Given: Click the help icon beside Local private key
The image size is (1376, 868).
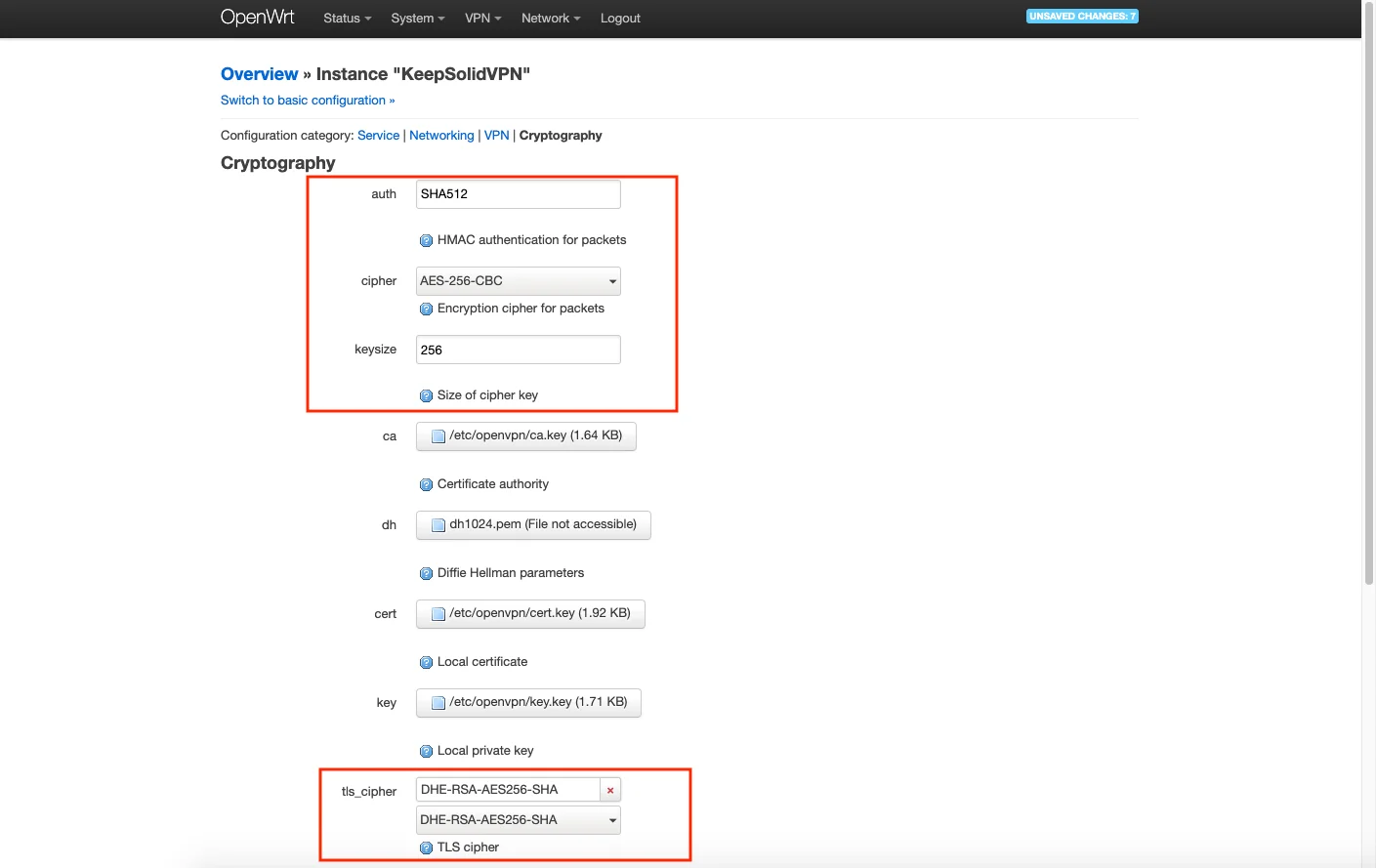Looking at the screenshot, I should pos(426,752).
